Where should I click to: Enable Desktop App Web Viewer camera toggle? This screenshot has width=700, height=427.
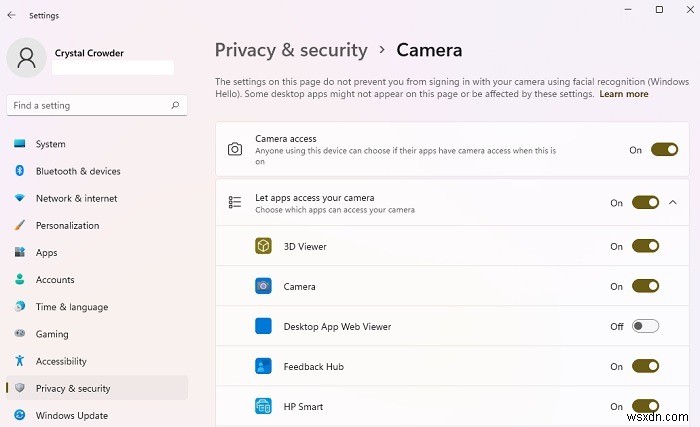click(x=646, y=326)
